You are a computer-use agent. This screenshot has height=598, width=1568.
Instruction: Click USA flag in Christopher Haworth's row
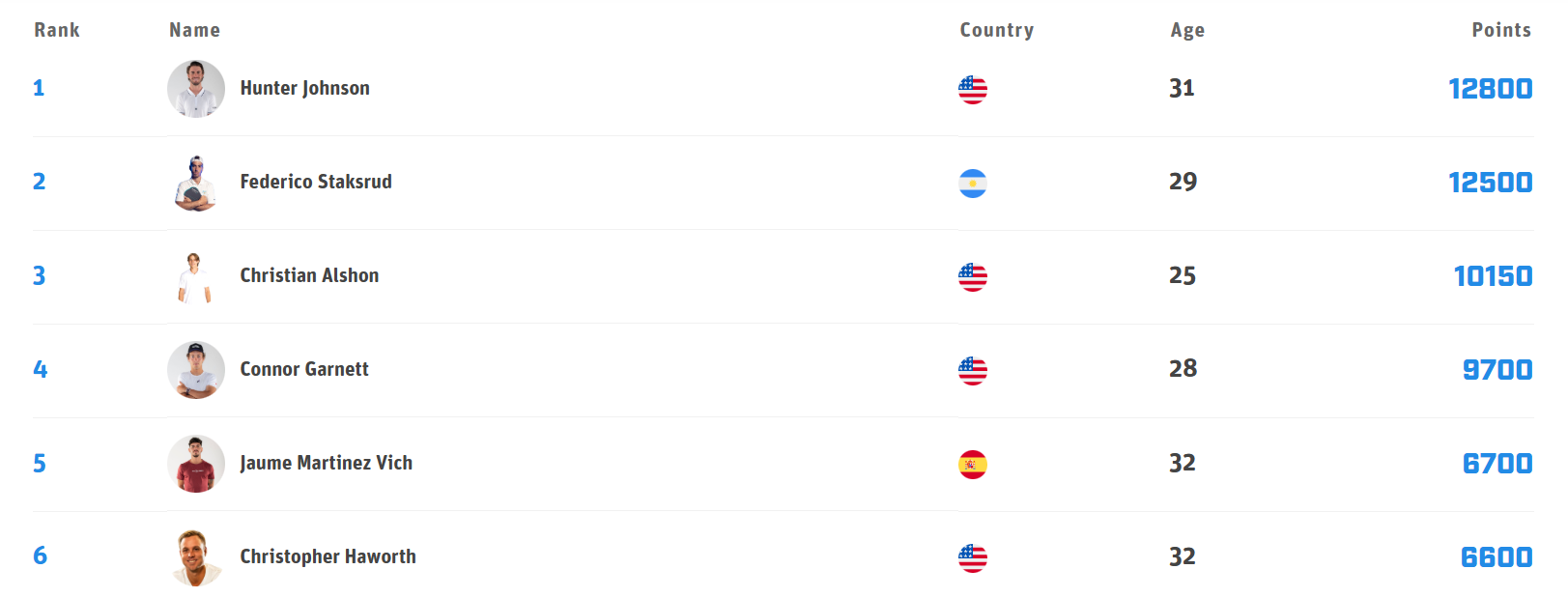pos(973,558)
